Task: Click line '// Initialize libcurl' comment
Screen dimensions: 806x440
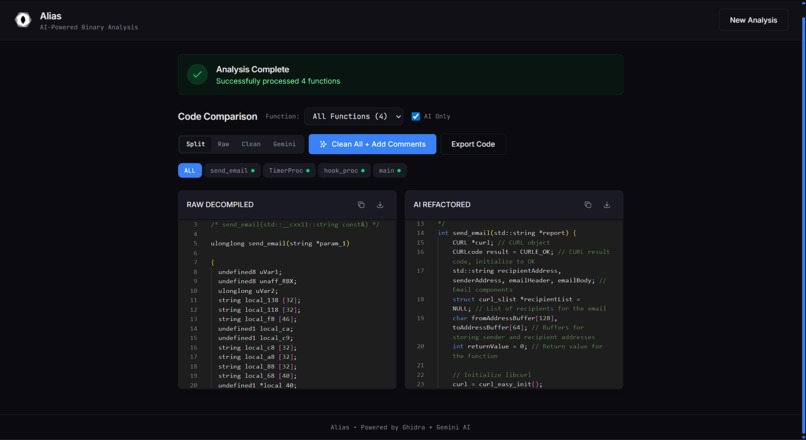Action: (x=491, y=375)
